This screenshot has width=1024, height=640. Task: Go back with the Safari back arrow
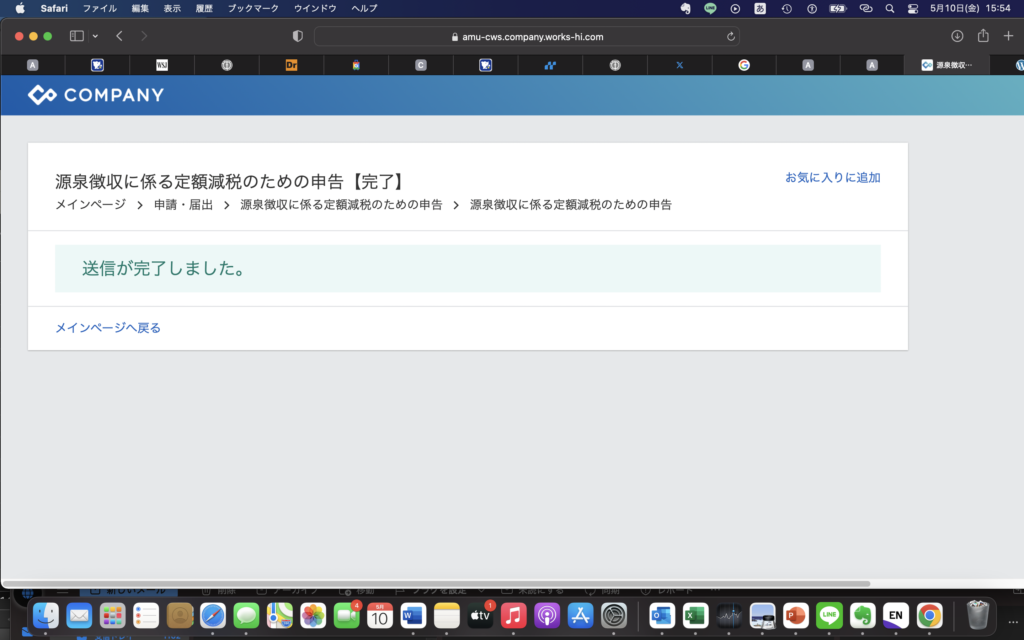(119, 36)
